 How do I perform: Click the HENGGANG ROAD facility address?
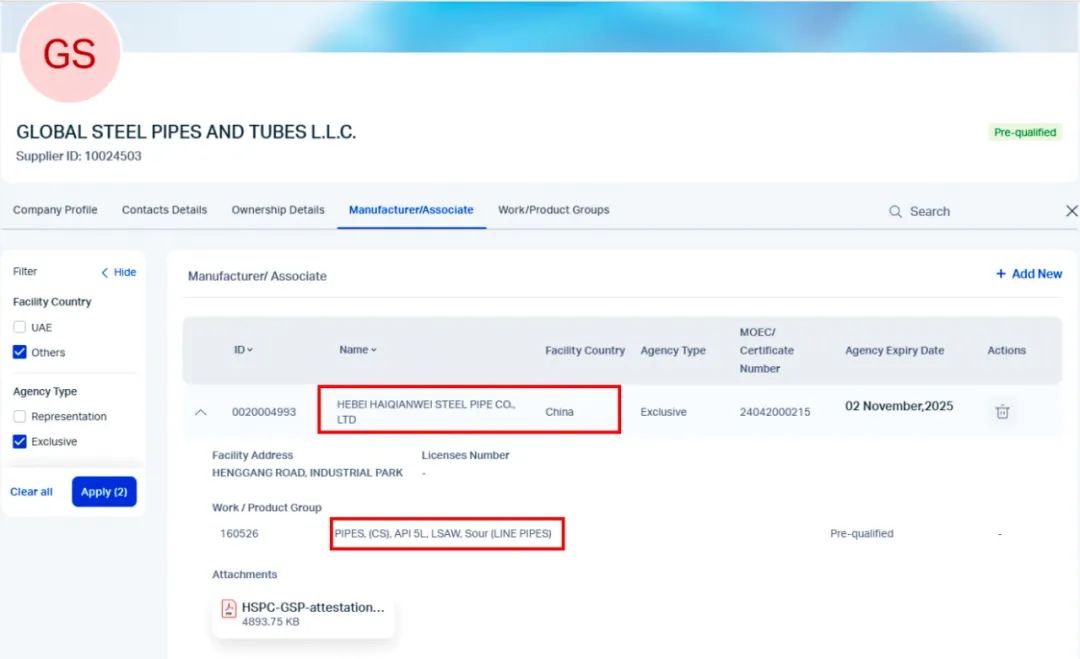[x=307, y=473]
